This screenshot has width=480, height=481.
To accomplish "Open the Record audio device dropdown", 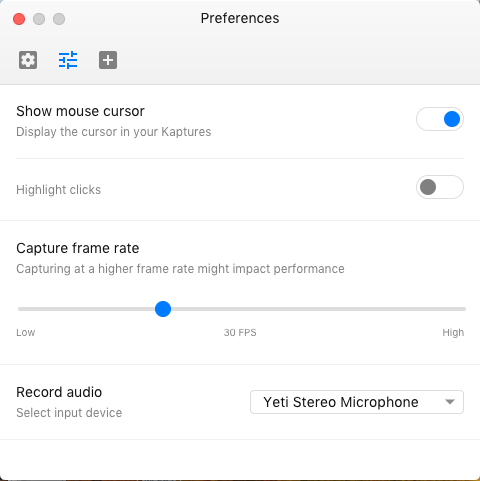I will tap(357, 402).
